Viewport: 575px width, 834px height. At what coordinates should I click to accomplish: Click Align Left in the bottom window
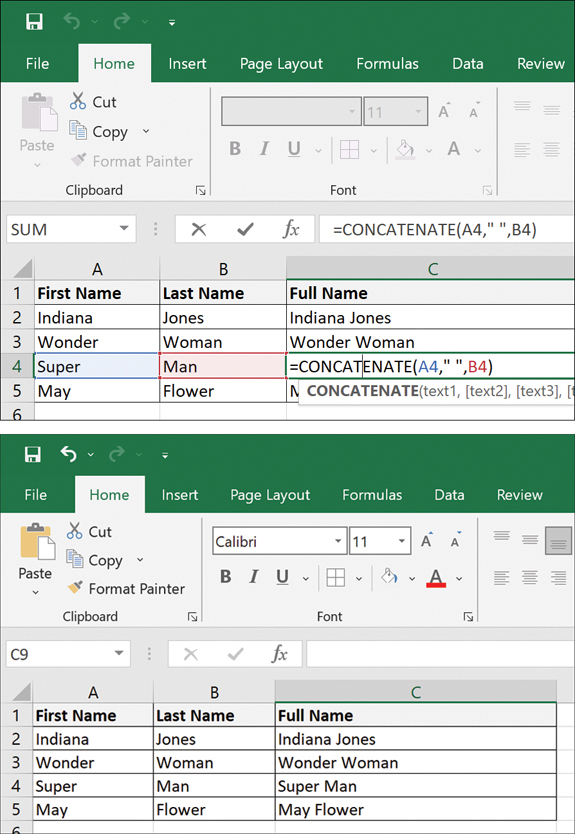pyautogui.click(x=502, y=577)
